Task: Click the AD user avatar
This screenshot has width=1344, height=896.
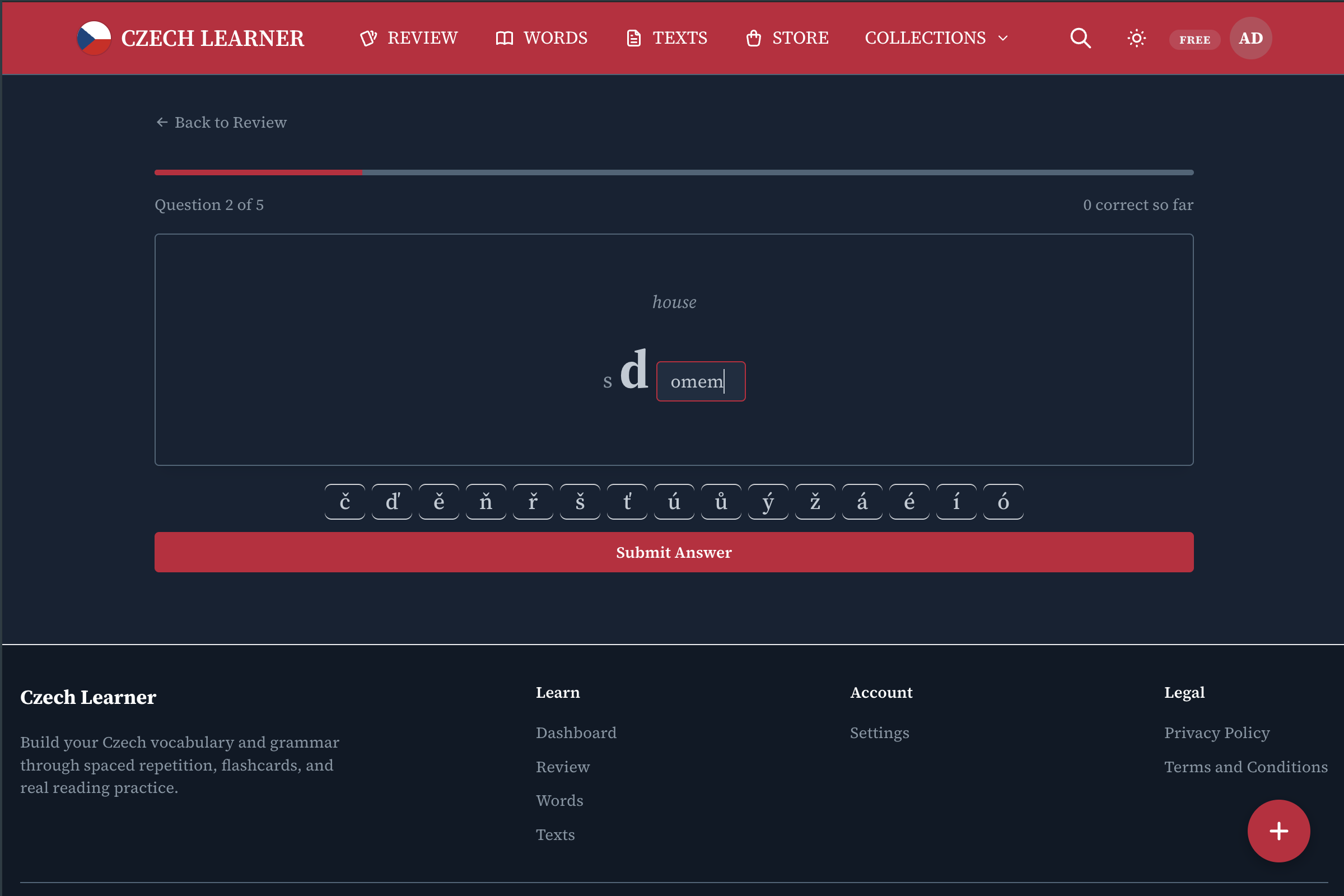Action: click(1250, 38)
